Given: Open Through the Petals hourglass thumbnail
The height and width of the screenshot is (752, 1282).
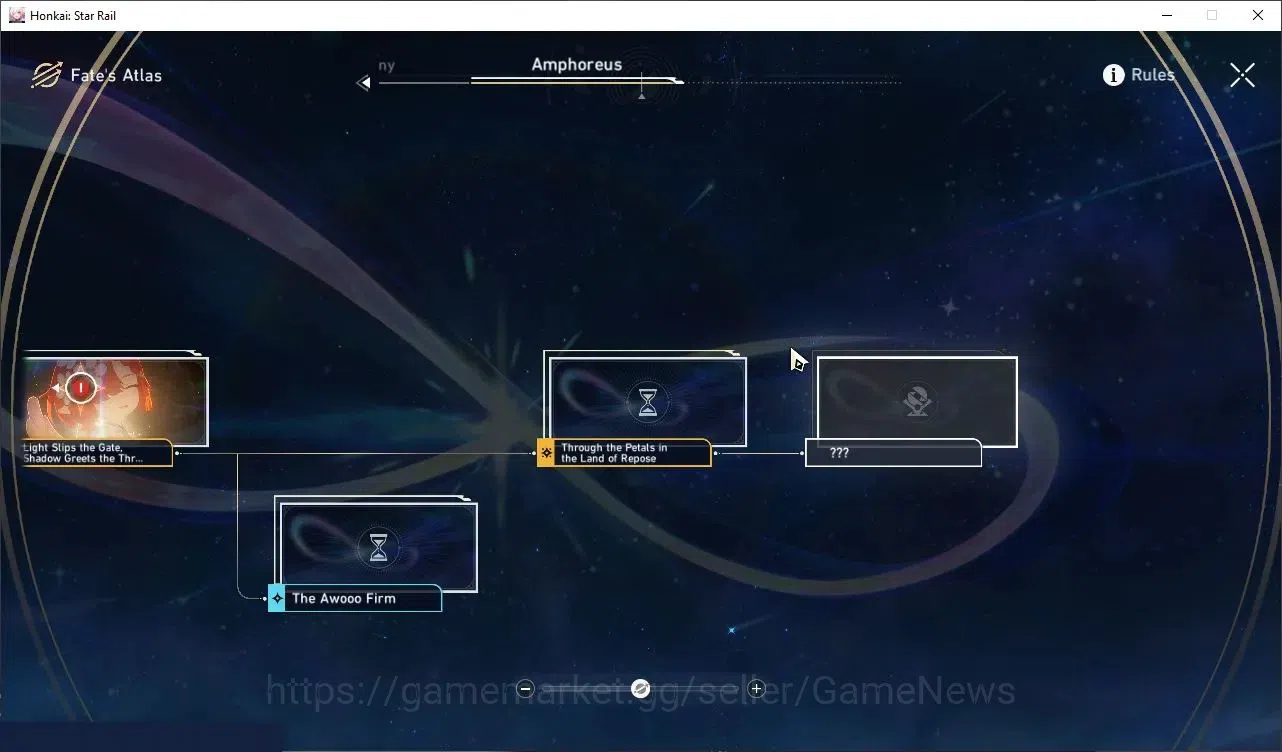Looking at the screenshot, I should point(648,402).
